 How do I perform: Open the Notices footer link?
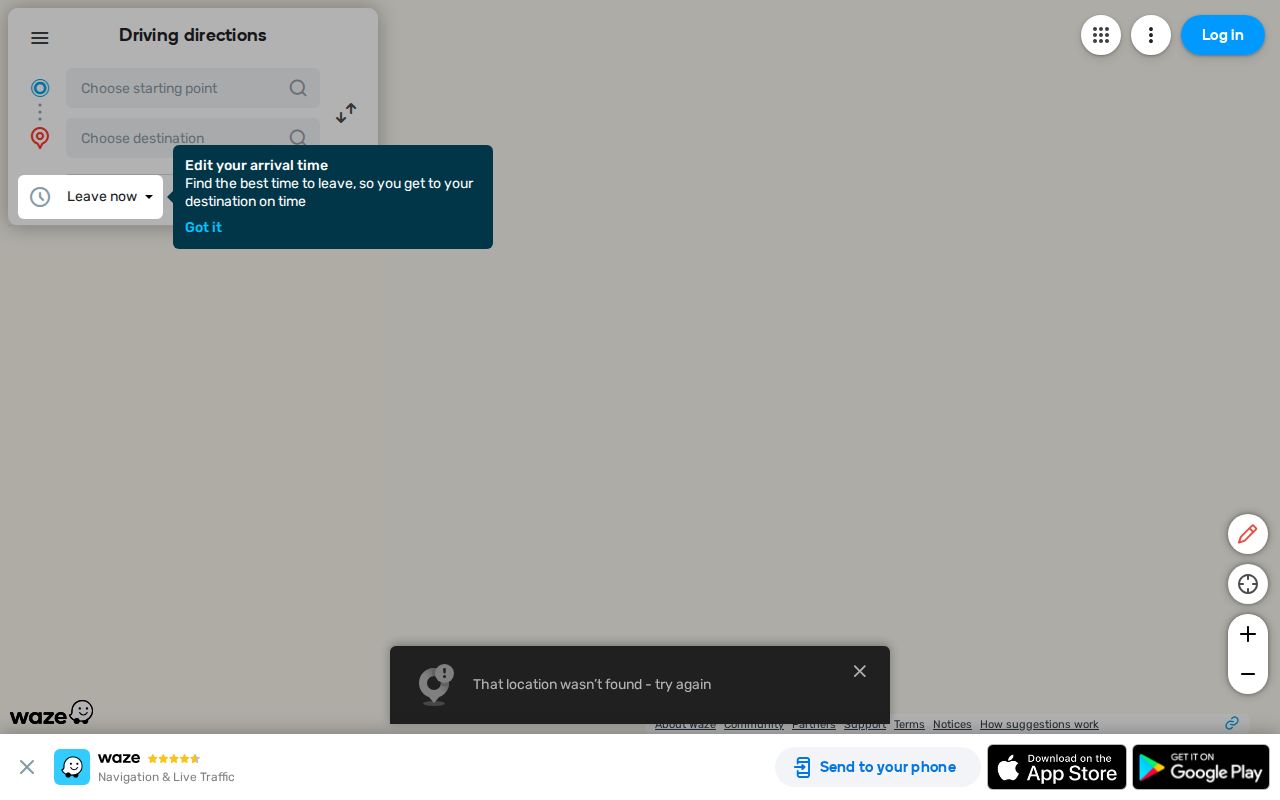pos(952,724)
